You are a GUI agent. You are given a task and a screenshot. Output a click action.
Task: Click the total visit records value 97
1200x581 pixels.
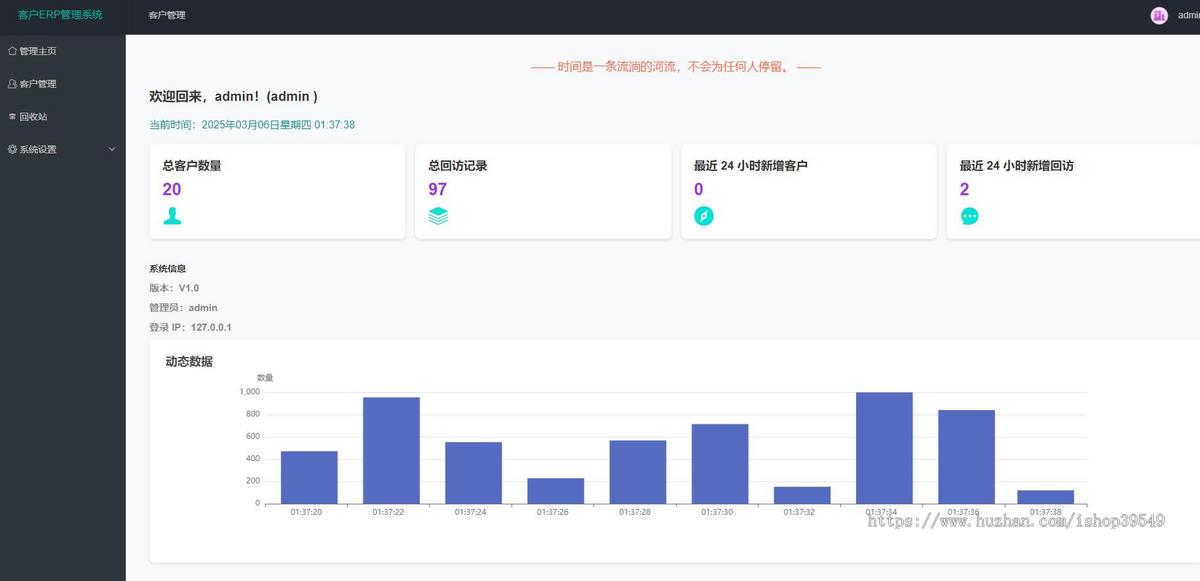[x=438, y=189]
